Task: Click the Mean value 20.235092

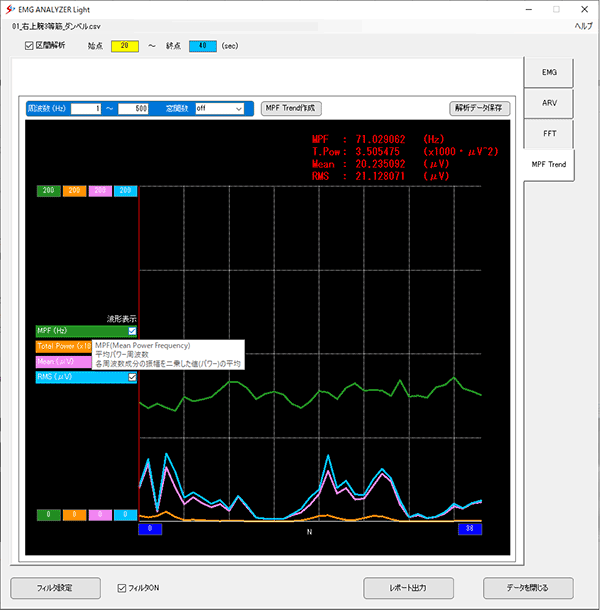Action: click(380, 164)
